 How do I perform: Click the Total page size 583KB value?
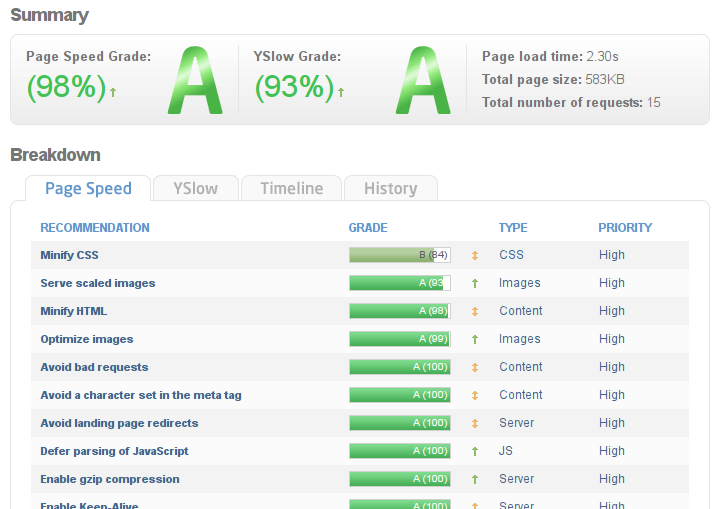click(604, 79)
